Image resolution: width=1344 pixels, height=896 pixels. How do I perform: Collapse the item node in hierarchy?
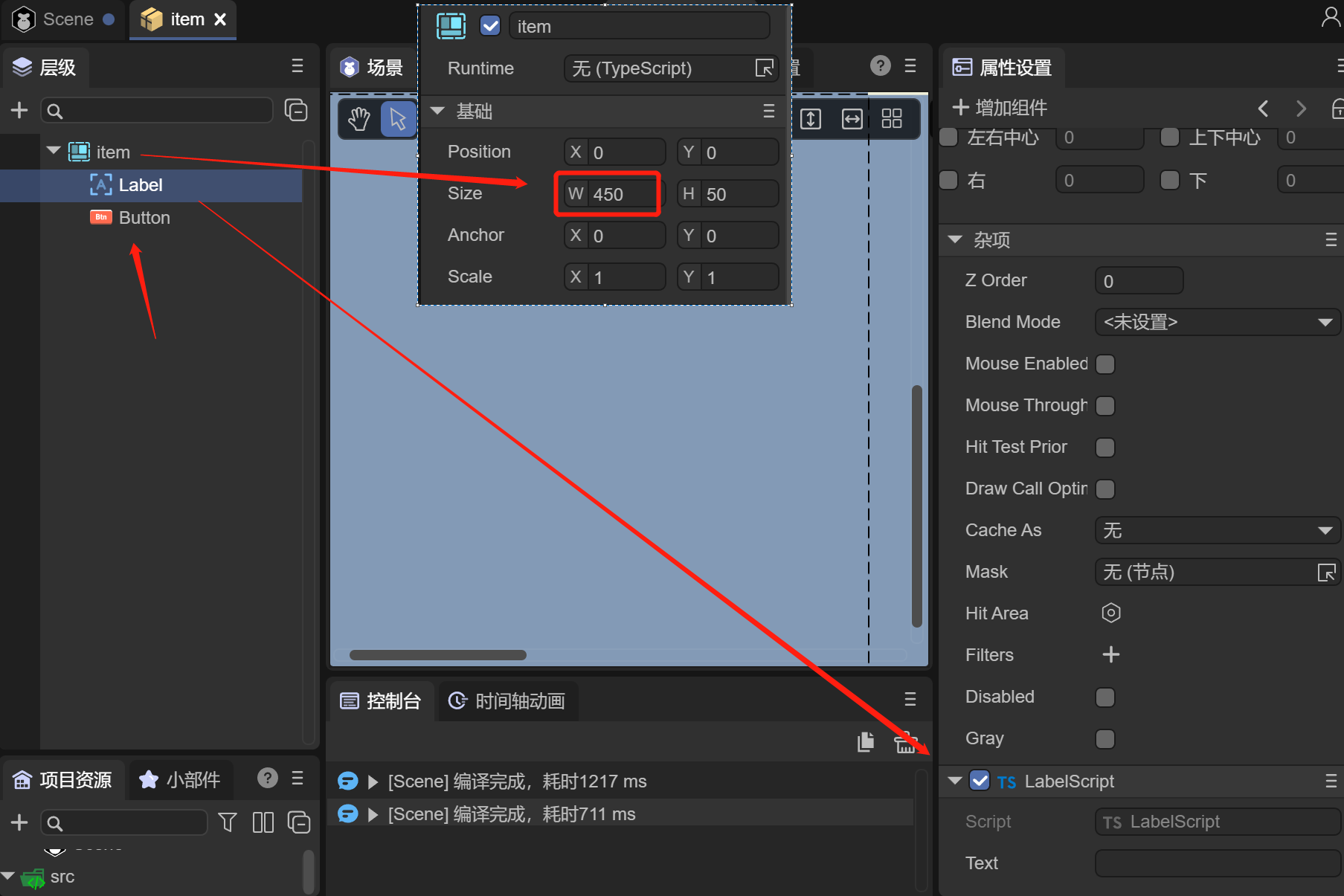[x=54, y=151]
